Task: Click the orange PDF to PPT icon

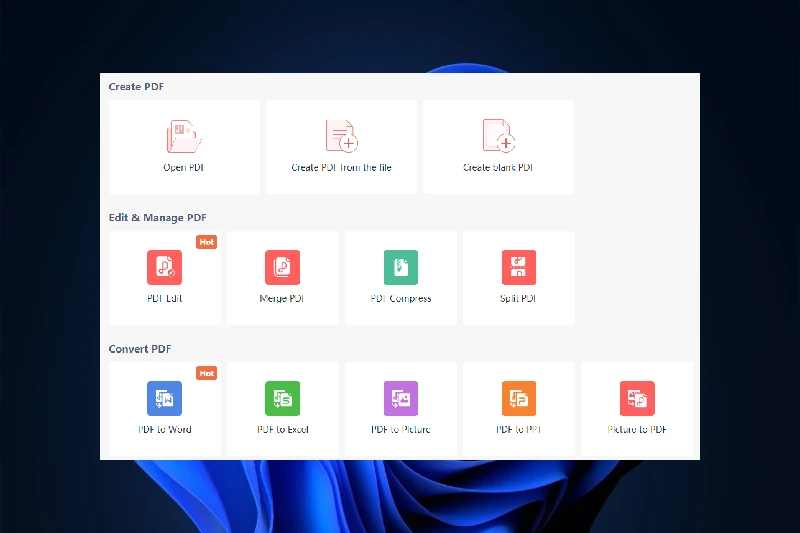Action: pyautogui.click(x=518, y=398)
